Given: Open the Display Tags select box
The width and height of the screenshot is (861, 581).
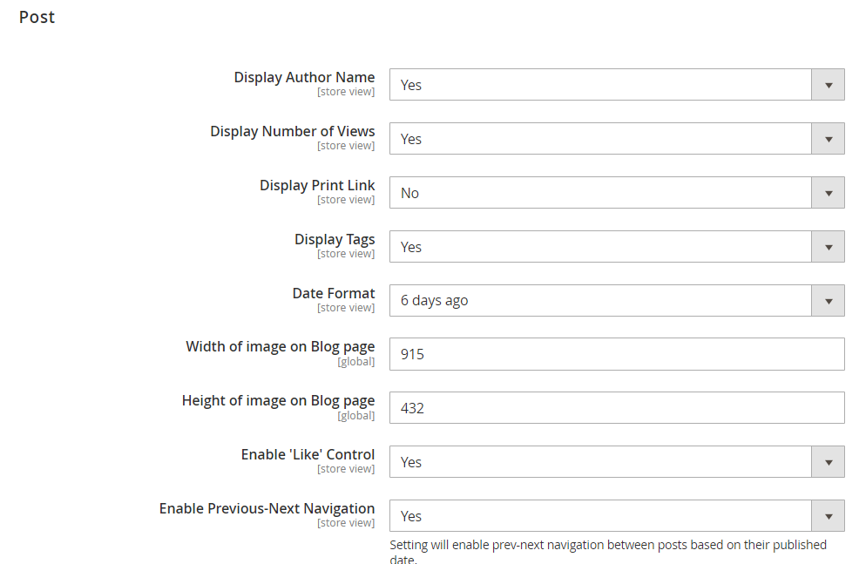Looking at the screenshot, I should point(600,247).
